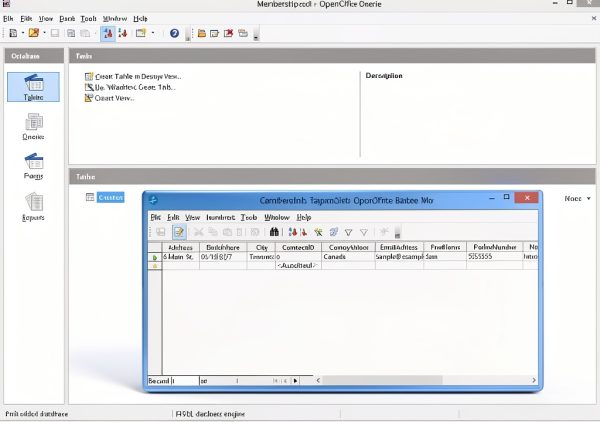The width and height of the screenshot is (600, 422).
Task: Toggle the Apply Filter icon
Action: click(x=334, y=232)
